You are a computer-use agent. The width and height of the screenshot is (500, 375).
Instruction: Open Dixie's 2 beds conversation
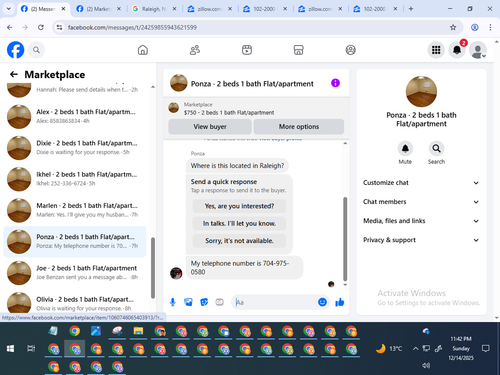pos(75,148)
